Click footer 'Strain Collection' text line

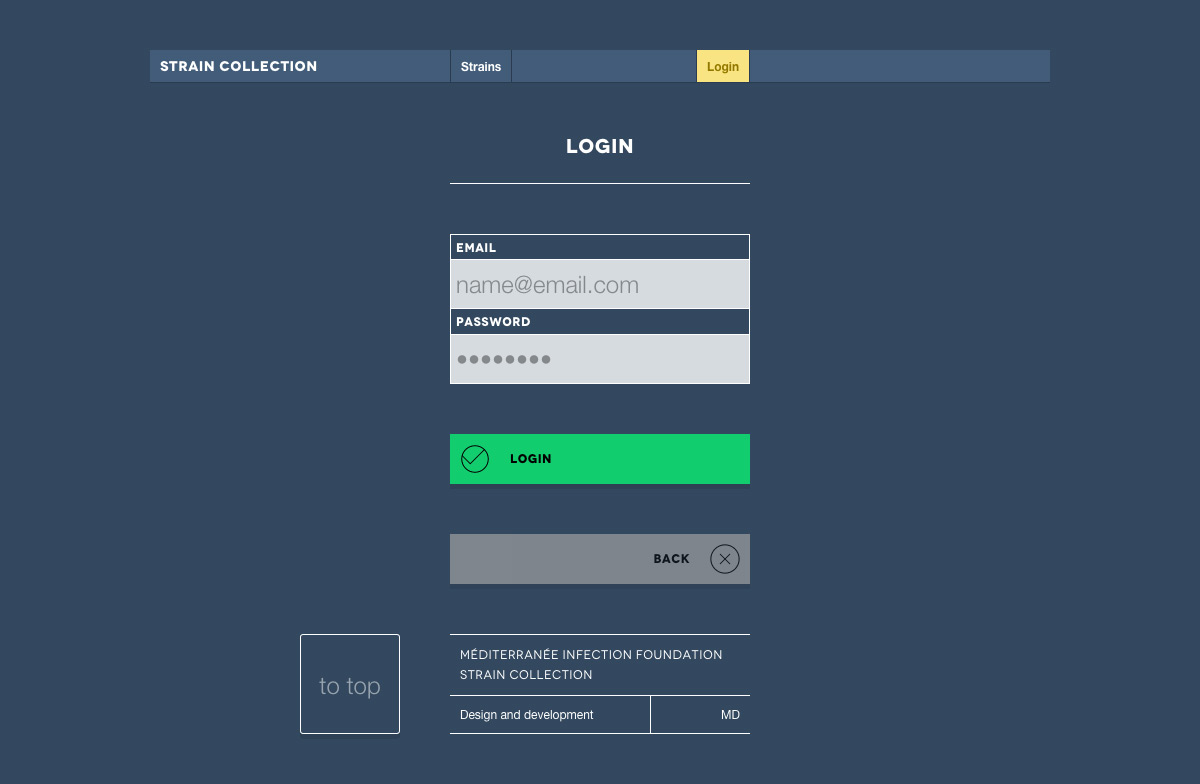[526, 675]
